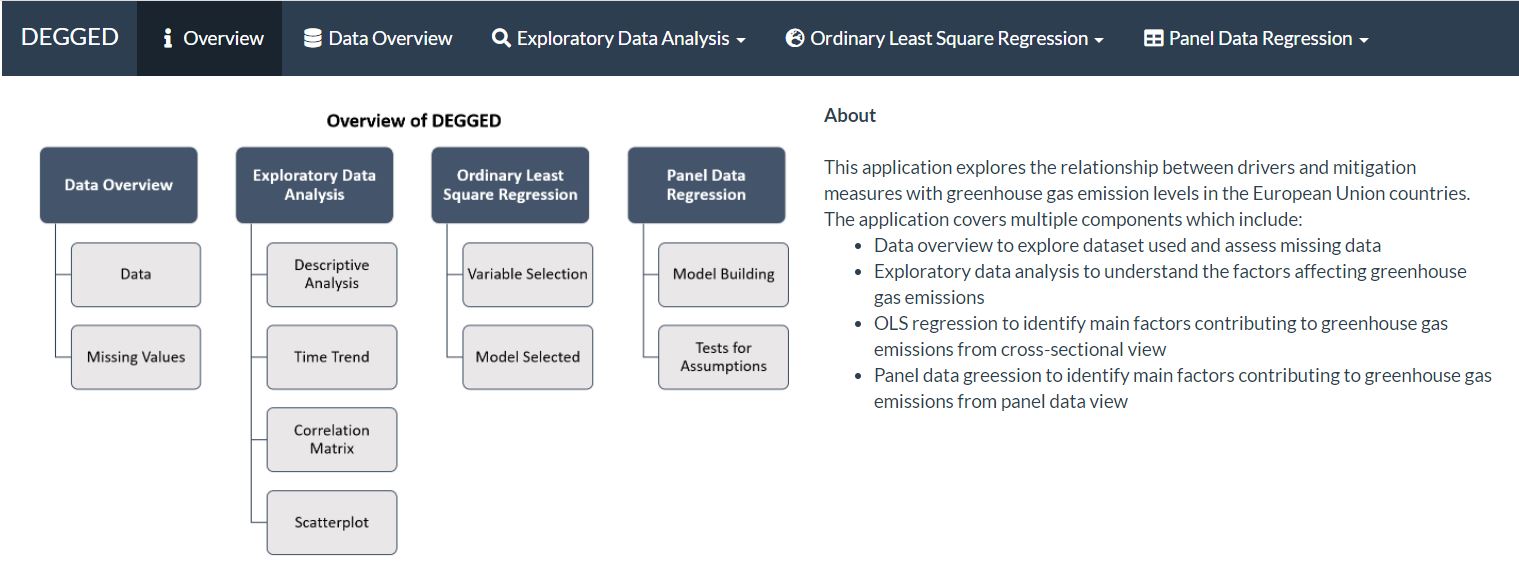Click the DEGGED brand title
This screenshot has width=1519, height=569.
pyautogui.click(x=69, y=38)
